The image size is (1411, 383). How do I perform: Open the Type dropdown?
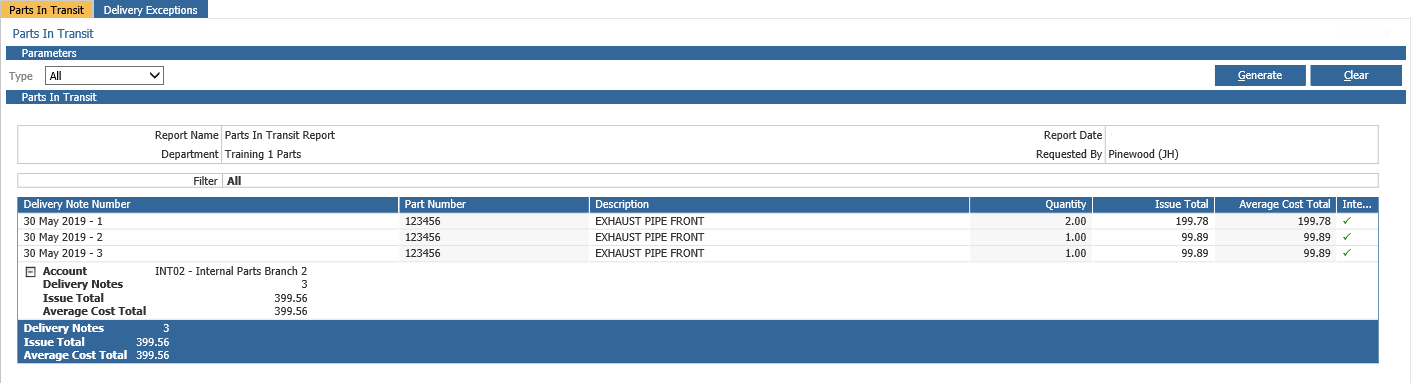(104, 75)
